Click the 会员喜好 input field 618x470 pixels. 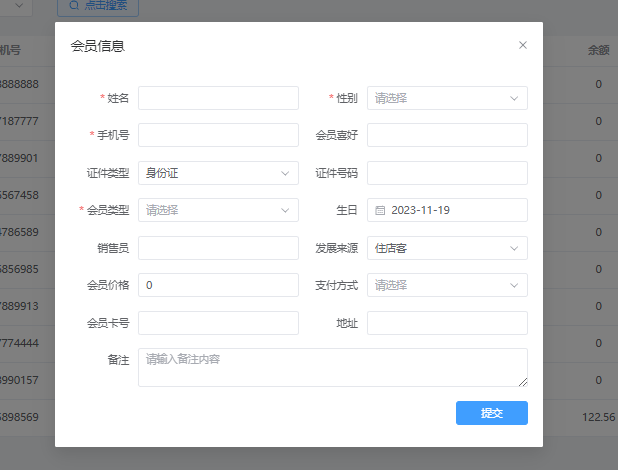click(x=447, y=135)
